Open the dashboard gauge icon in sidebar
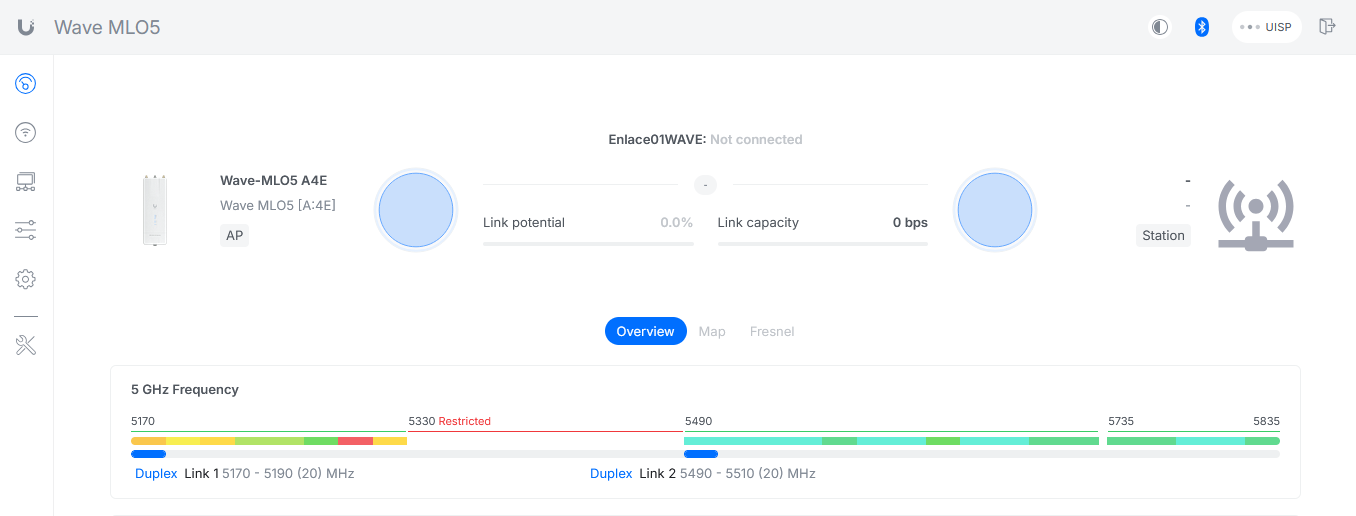The image size is (1356, 516). point(26,84)
